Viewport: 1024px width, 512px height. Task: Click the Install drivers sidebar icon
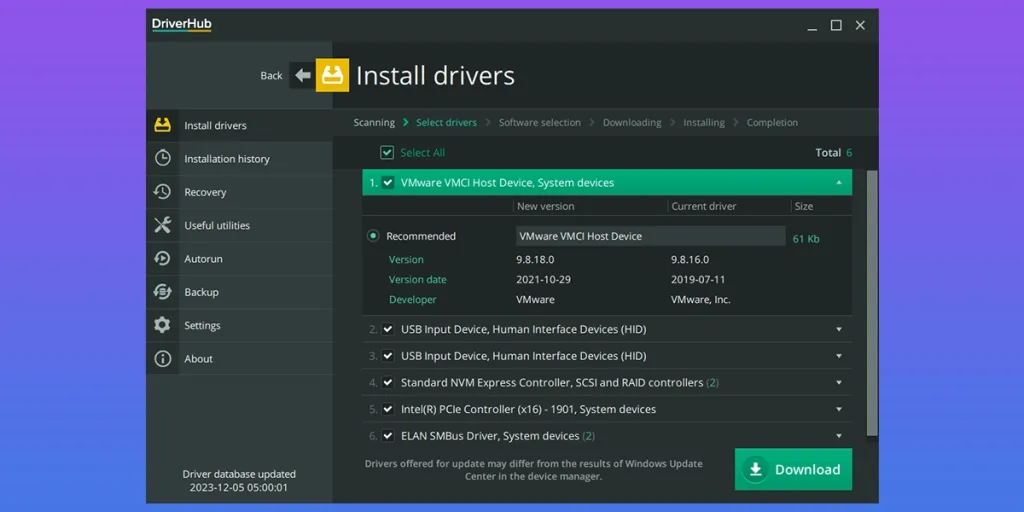click(x=162, y=125)
